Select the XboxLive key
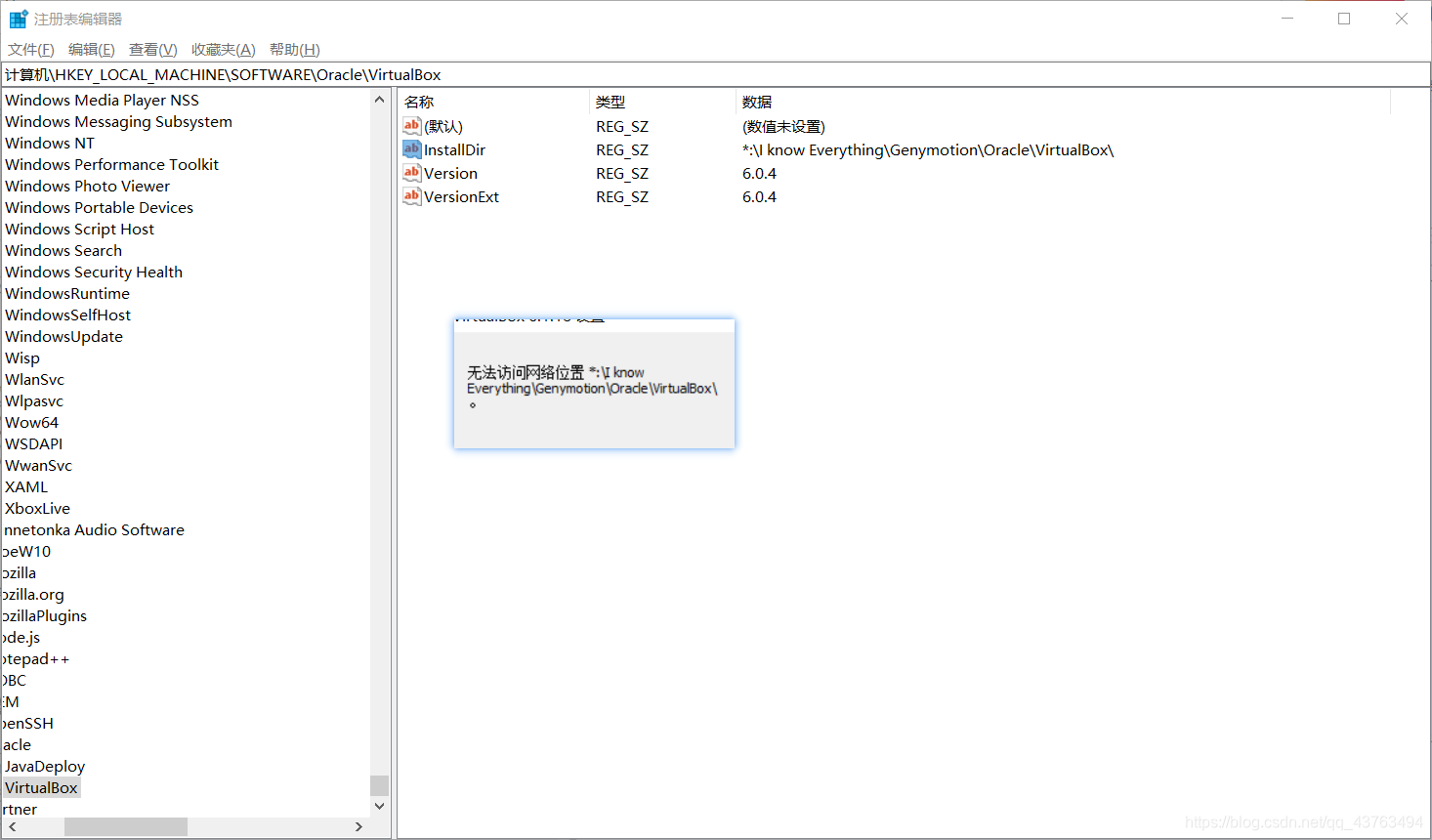 pyautogui.click(x=37, y=508)
